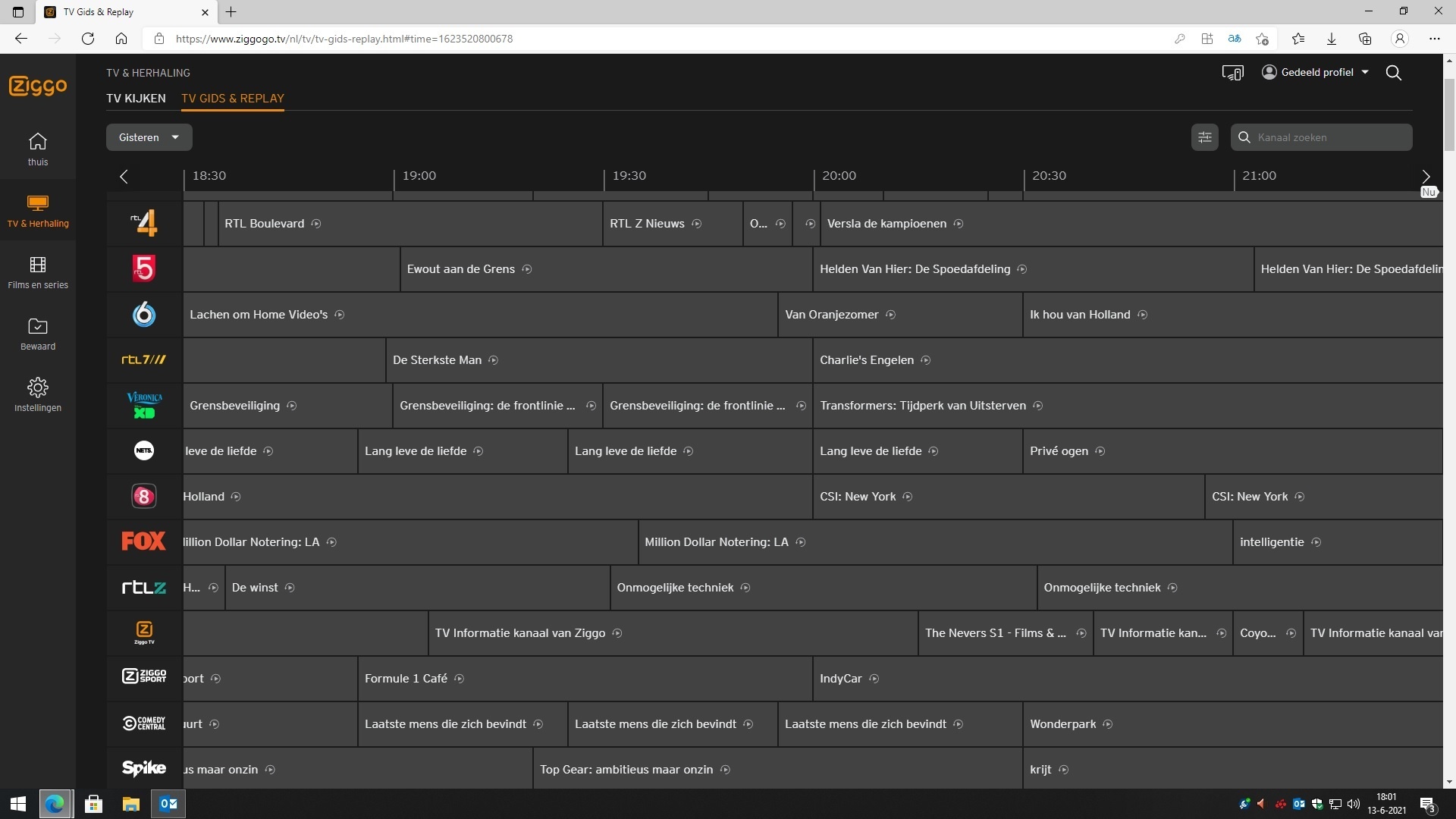Open the search magnifier icon
This screenshot has height=819, width=1456.
coord(1393,73)
